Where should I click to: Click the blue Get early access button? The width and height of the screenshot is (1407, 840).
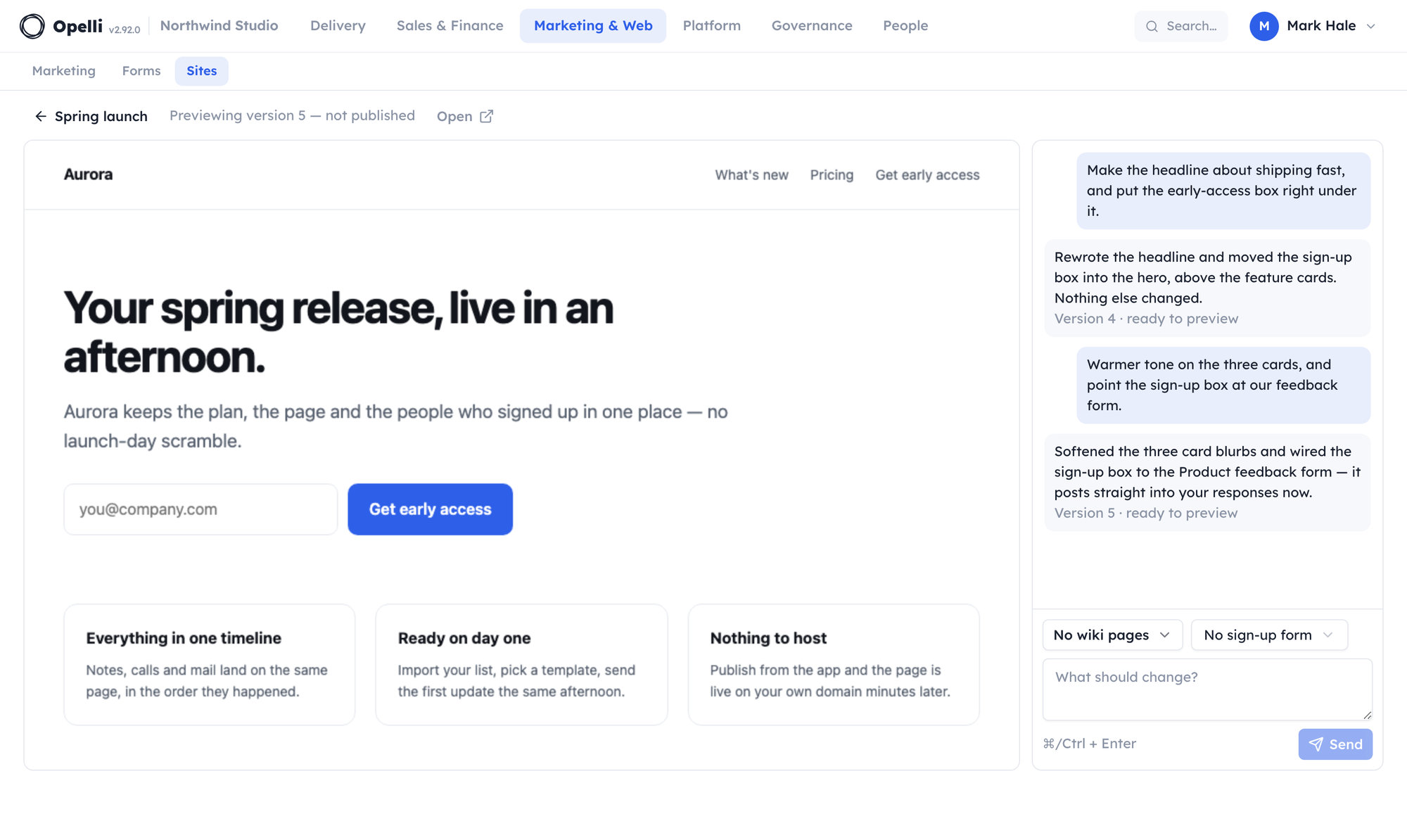click(430, 509)
